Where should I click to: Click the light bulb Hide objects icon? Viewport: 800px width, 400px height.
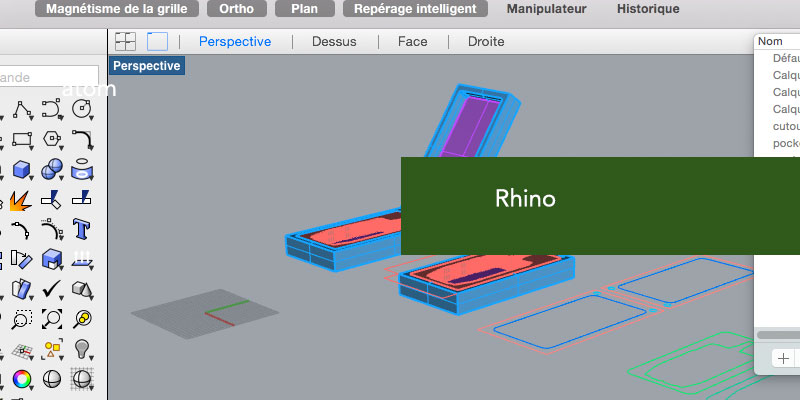click(82, 349)
